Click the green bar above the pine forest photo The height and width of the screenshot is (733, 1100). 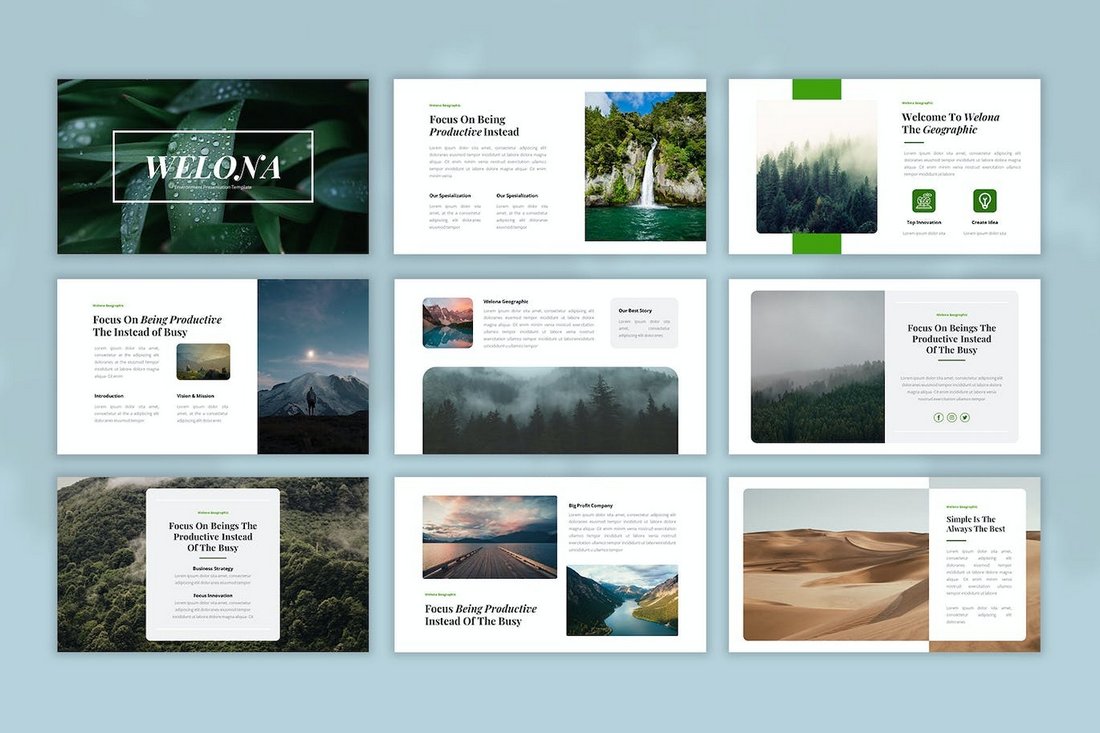817,89
